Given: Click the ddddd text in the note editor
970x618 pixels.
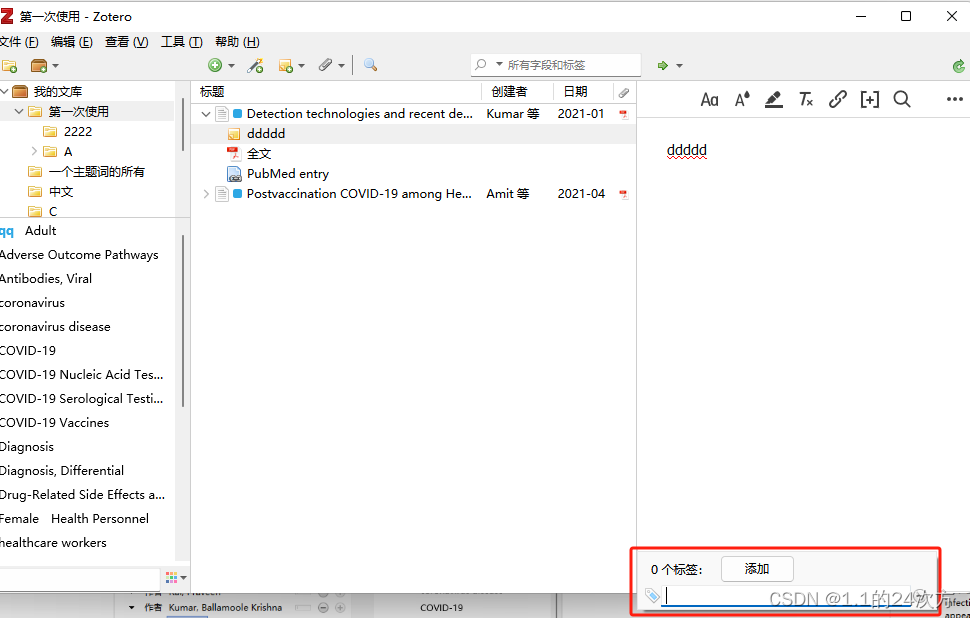Looking at the screenshot, I should (687, 150).
